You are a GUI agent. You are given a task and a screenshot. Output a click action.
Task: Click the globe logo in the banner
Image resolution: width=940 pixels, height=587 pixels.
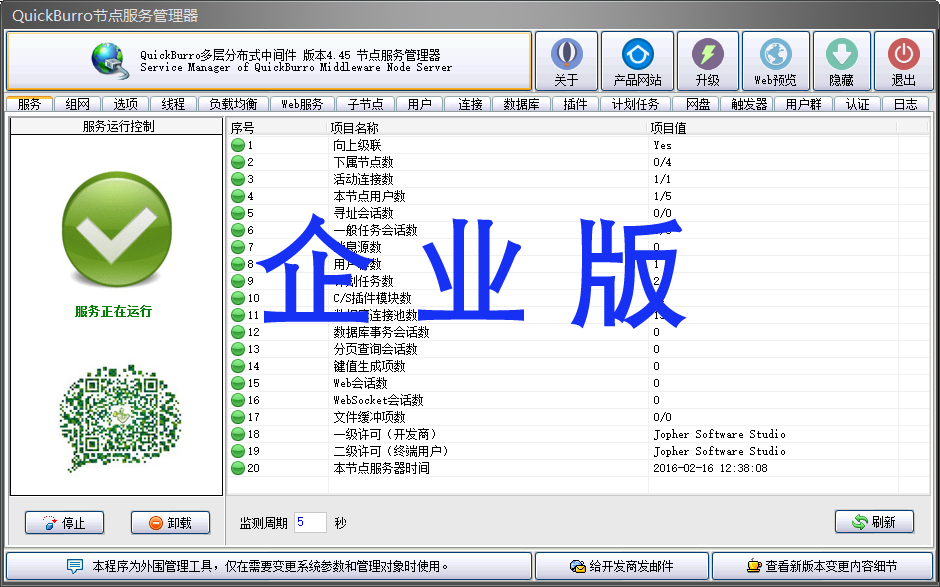[110, 61]
